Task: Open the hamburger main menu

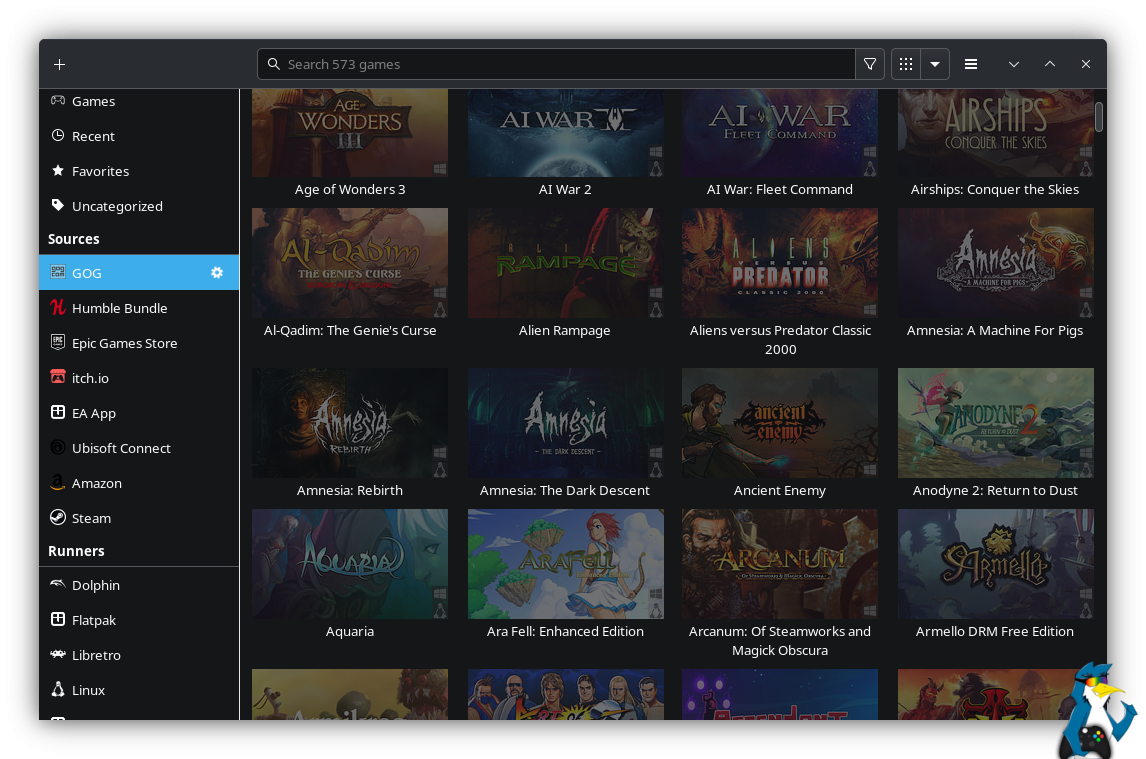Action: point(971,64)
